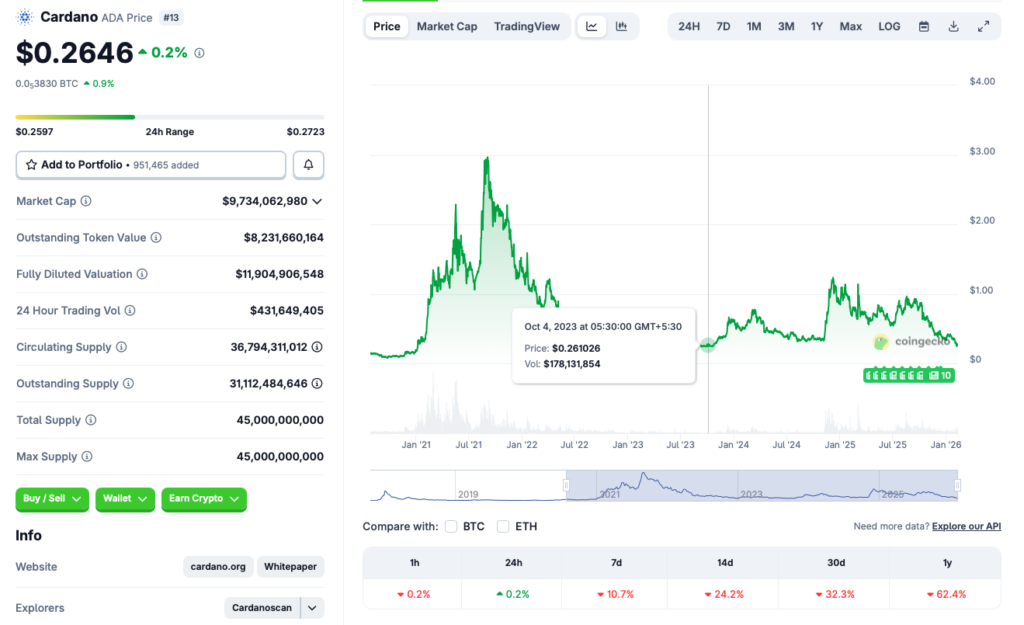This screenshot has width=1024, height=625.
Task: Select the line chart icon
Action: pyautogui.click(x=592, y=26)
